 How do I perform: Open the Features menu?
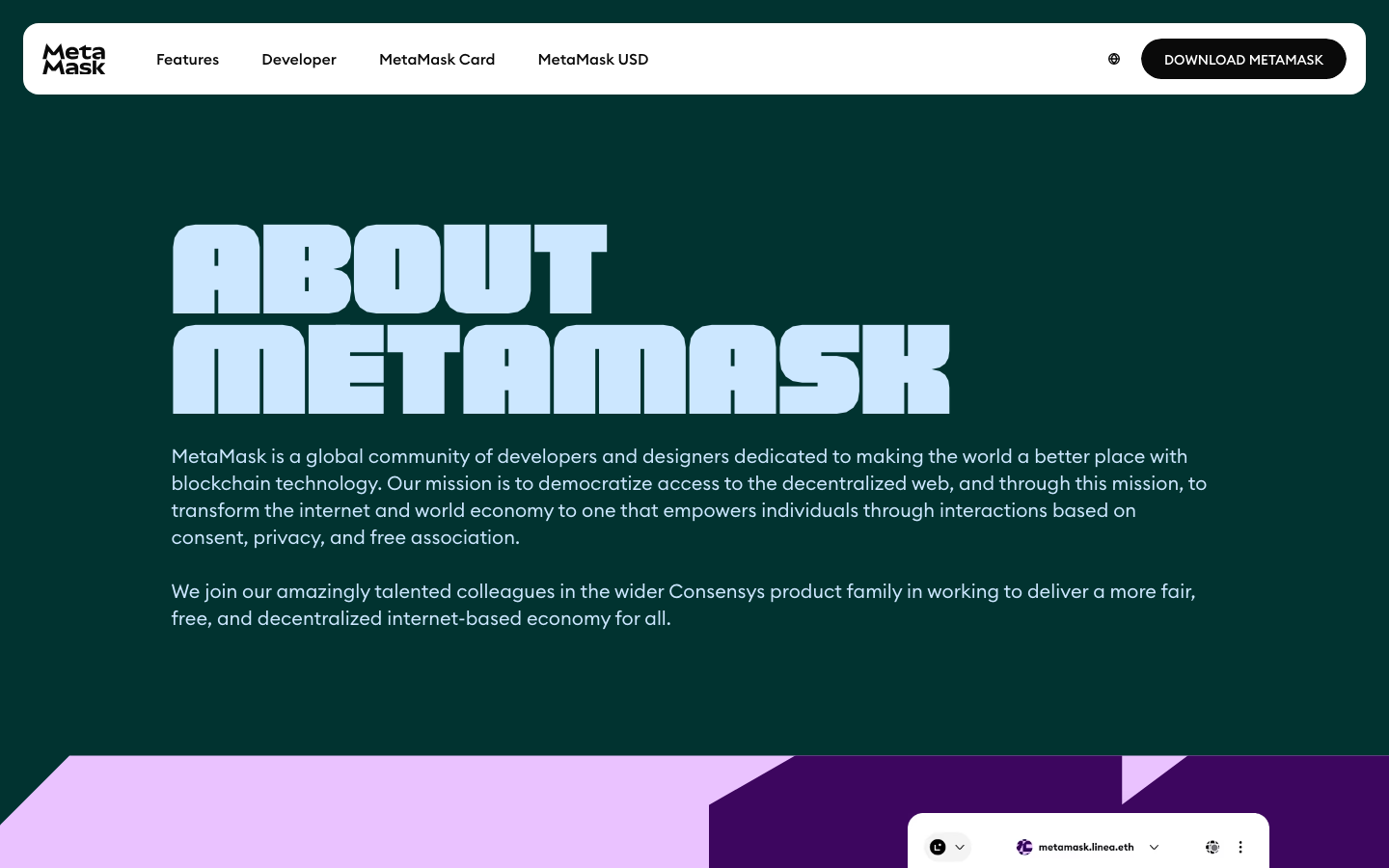187,59
